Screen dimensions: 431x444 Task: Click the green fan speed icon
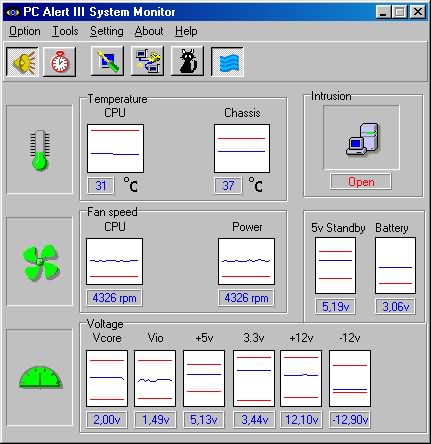[x=40, y=262]
